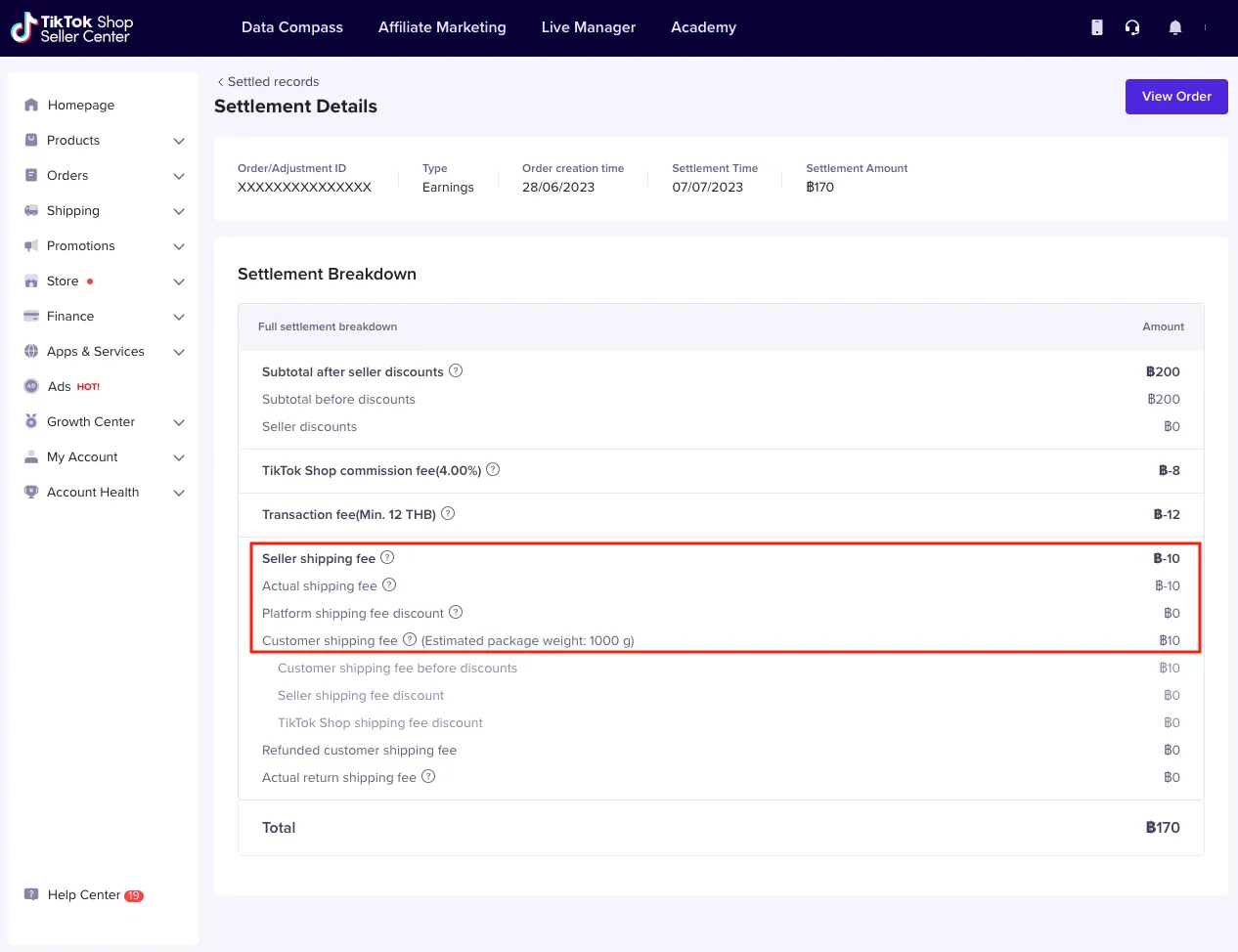Click the notification bell icon

pos(1174,27)
